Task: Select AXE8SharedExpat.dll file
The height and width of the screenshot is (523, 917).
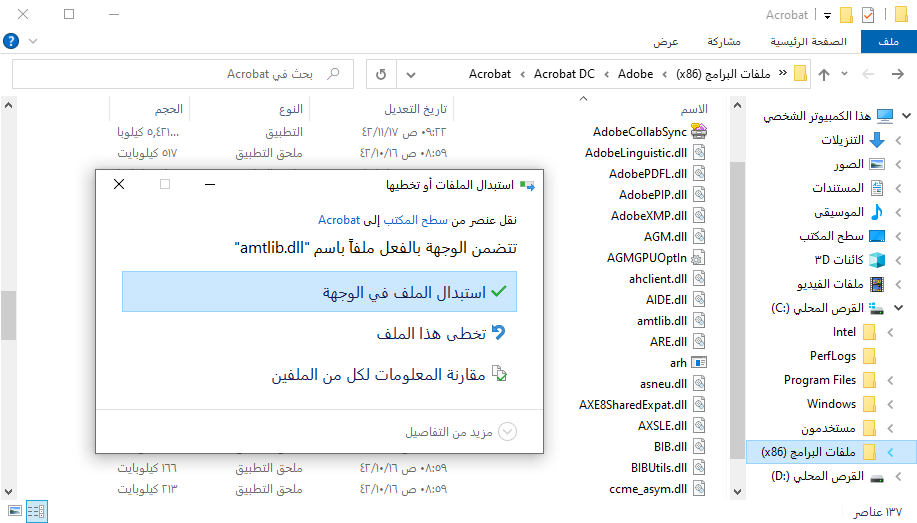Action: [x=633, y=405]
